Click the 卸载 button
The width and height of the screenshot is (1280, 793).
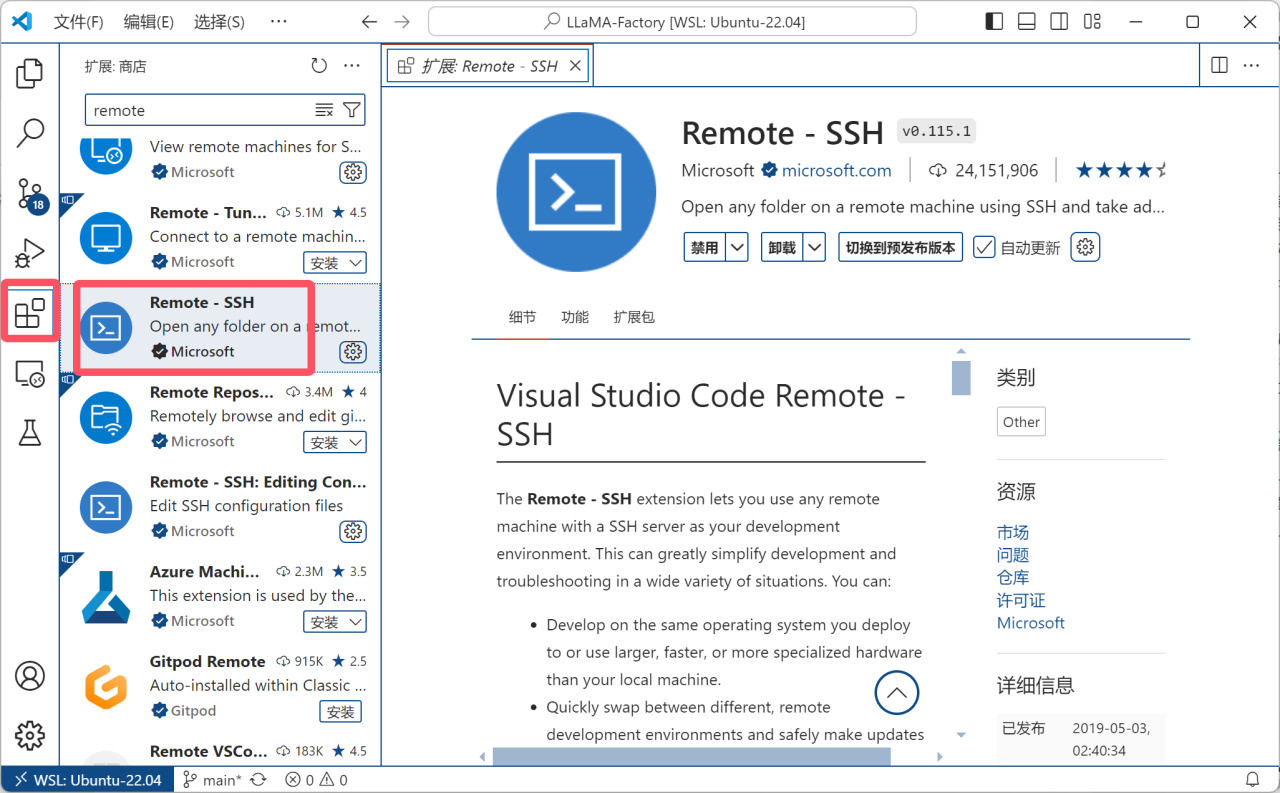coord(782,247)
